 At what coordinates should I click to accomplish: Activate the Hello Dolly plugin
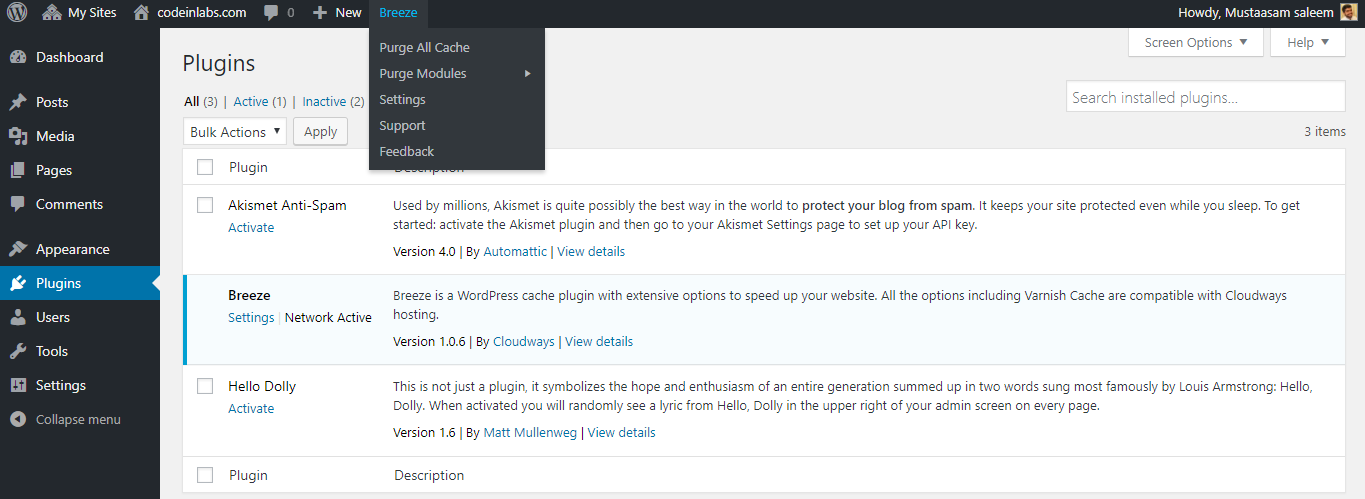251,408
